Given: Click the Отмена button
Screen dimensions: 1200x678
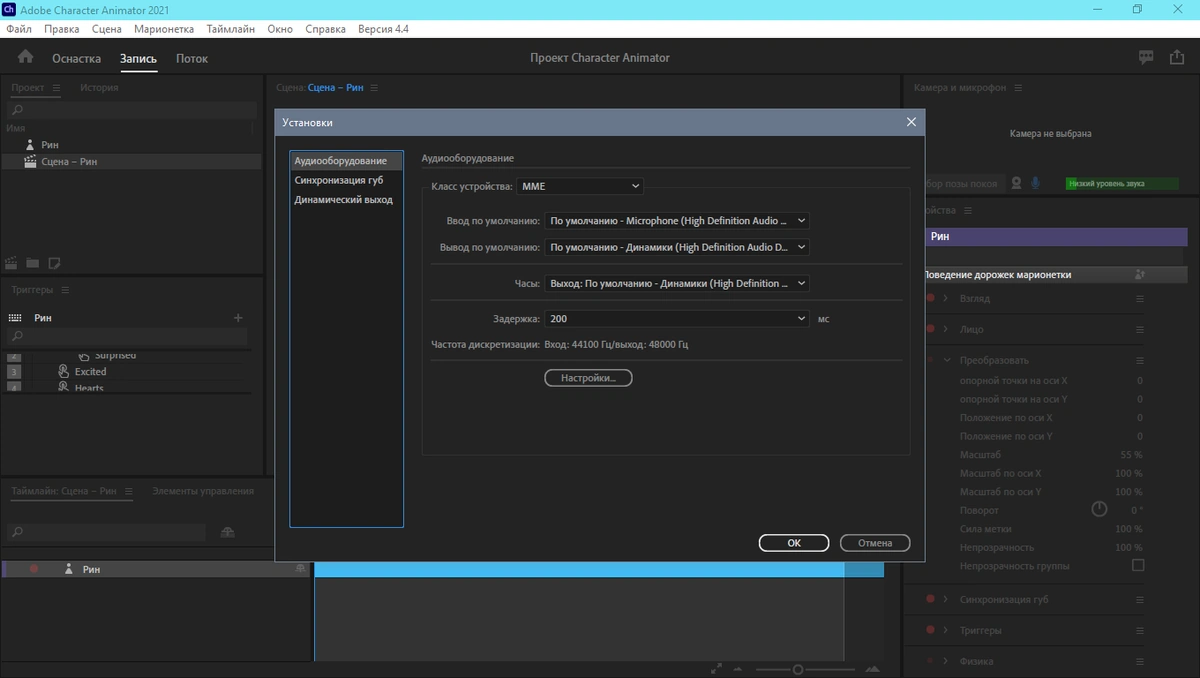Looking at the screenshot, I should point(875,543).
